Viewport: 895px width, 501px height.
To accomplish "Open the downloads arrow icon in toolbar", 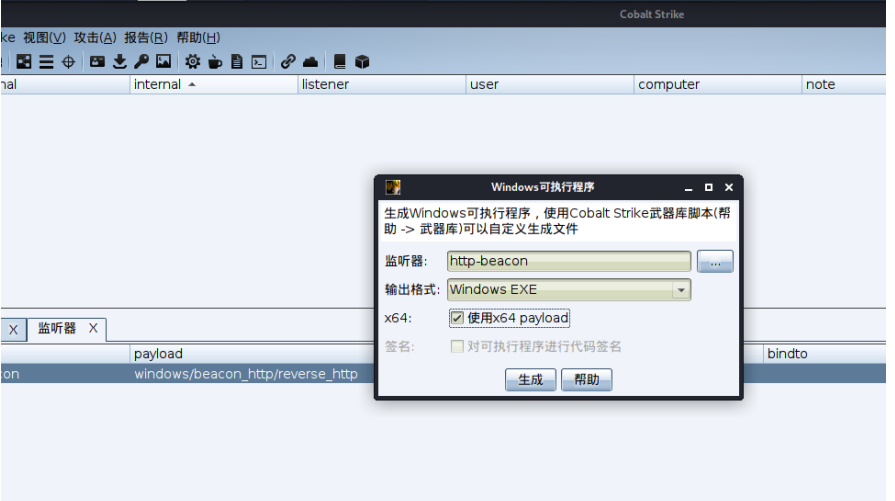I will click(120, 62).
